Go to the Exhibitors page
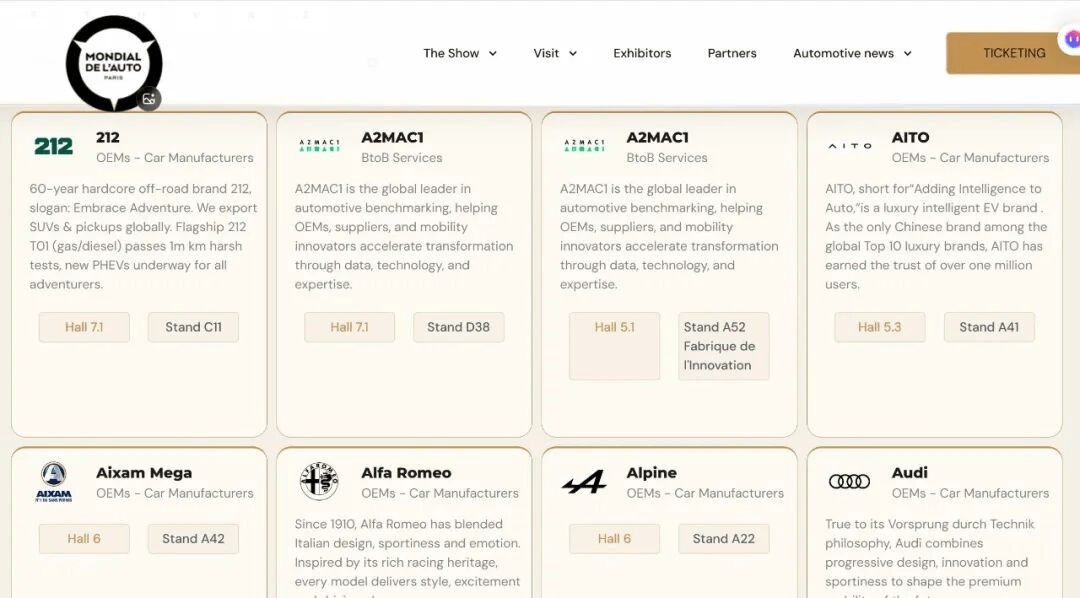1080x598 pixels. click(642, 53)
